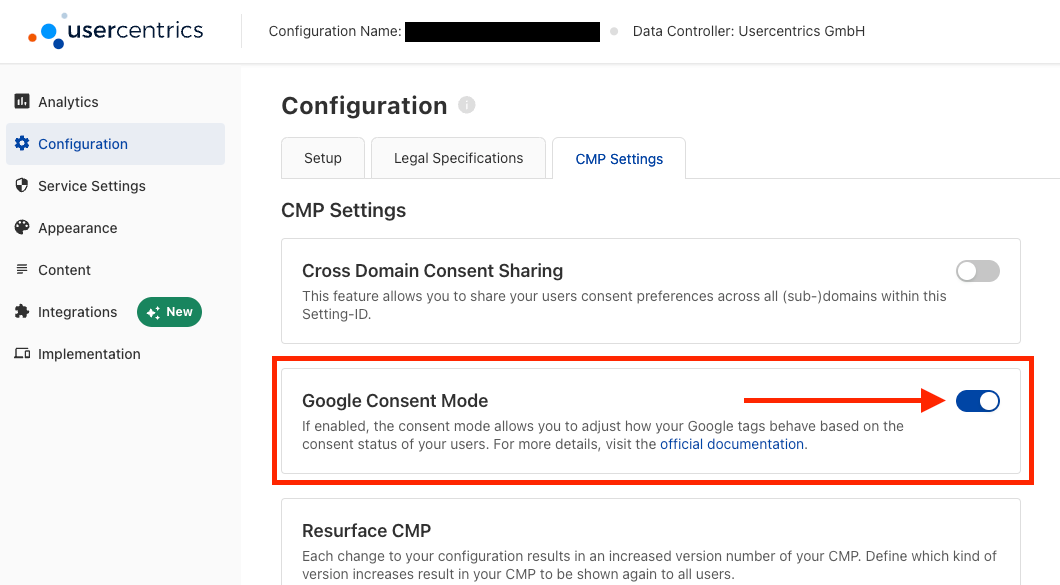
Task: Switch to the Setup tab
Action: click(322, 158)
